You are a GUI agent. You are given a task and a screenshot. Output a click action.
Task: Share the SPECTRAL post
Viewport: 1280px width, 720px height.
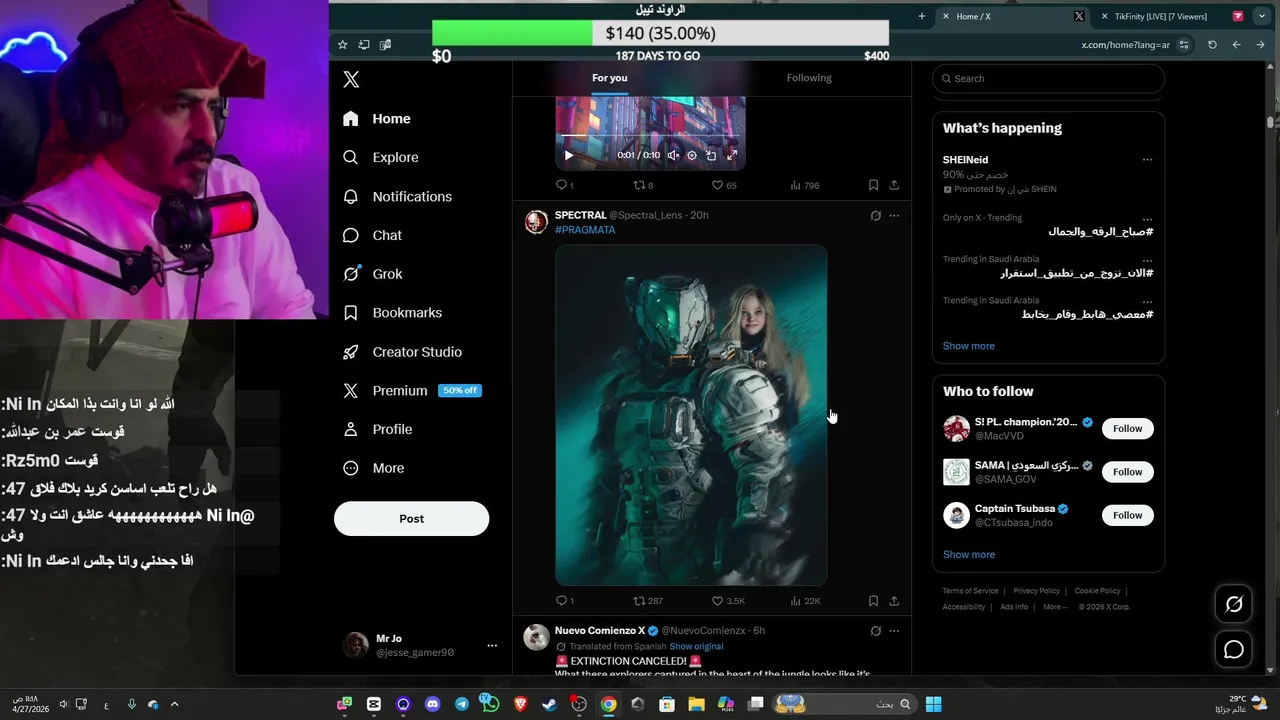point(894,601)
